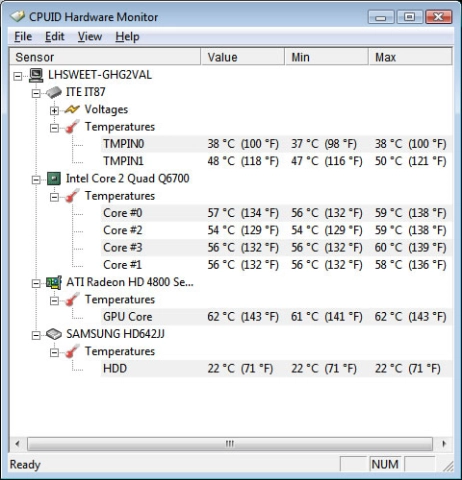Open the Edit menu

[x=54, y=36]
